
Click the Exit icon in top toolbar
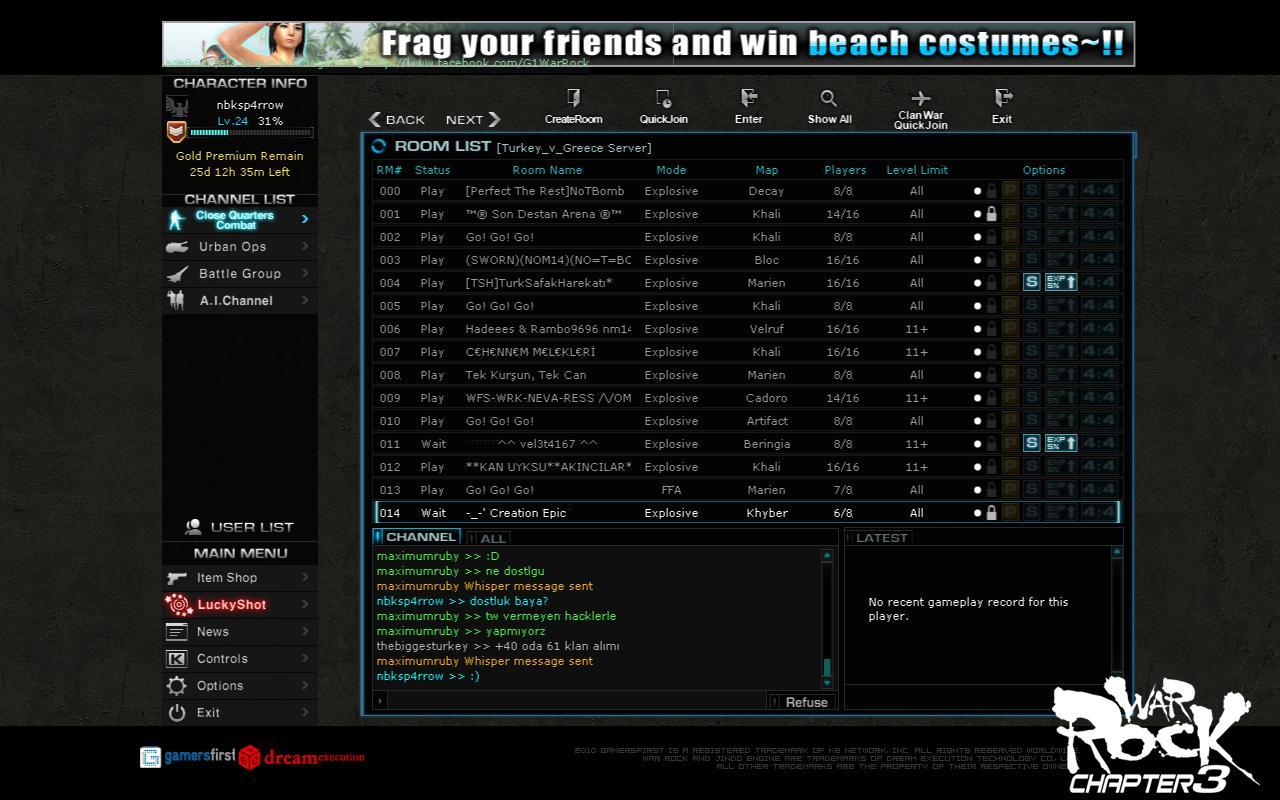point(1002,98)
